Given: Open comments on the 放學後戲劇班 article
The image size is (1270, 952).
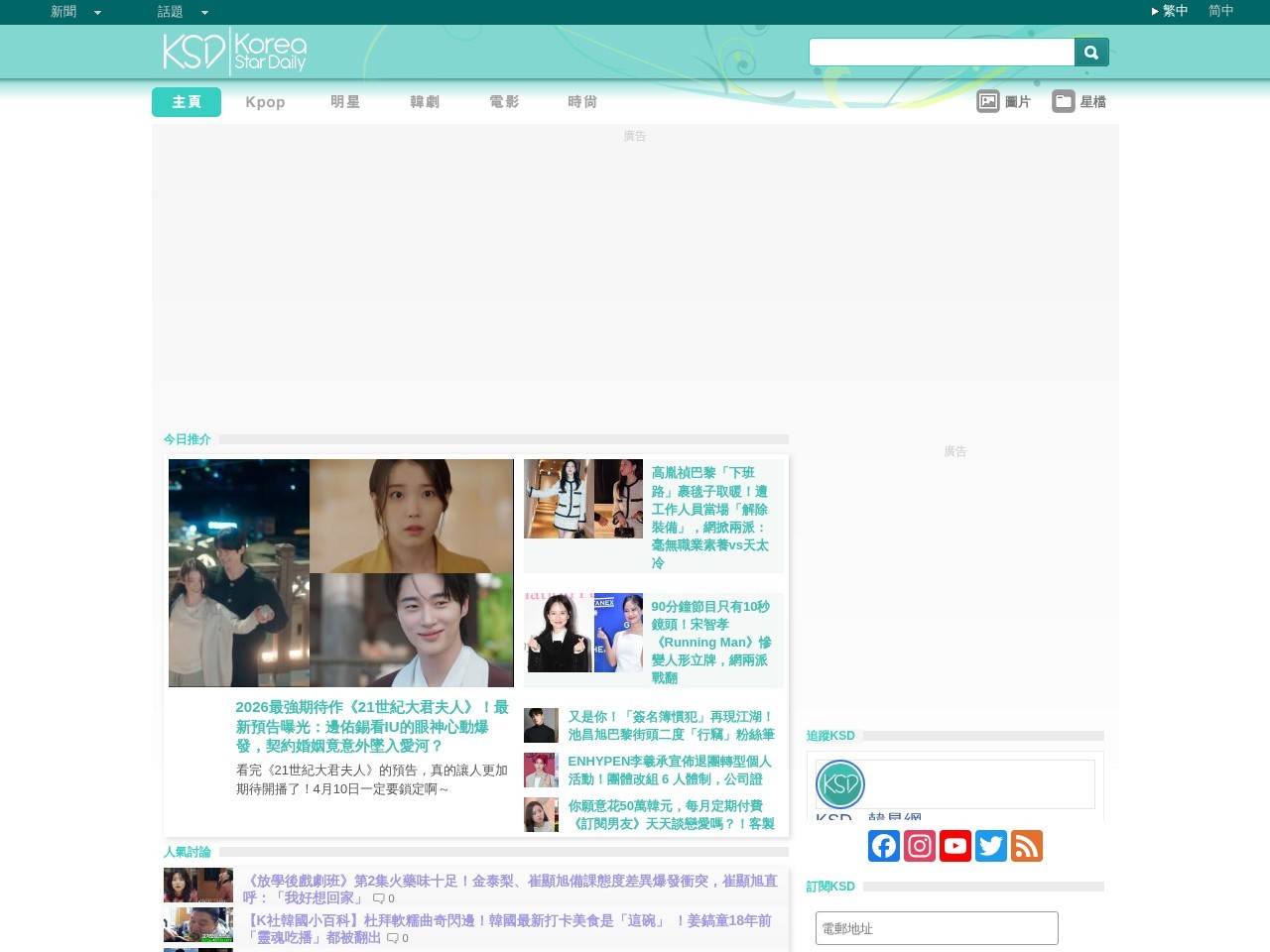Looking at the screenshot, I should point(379,898).
